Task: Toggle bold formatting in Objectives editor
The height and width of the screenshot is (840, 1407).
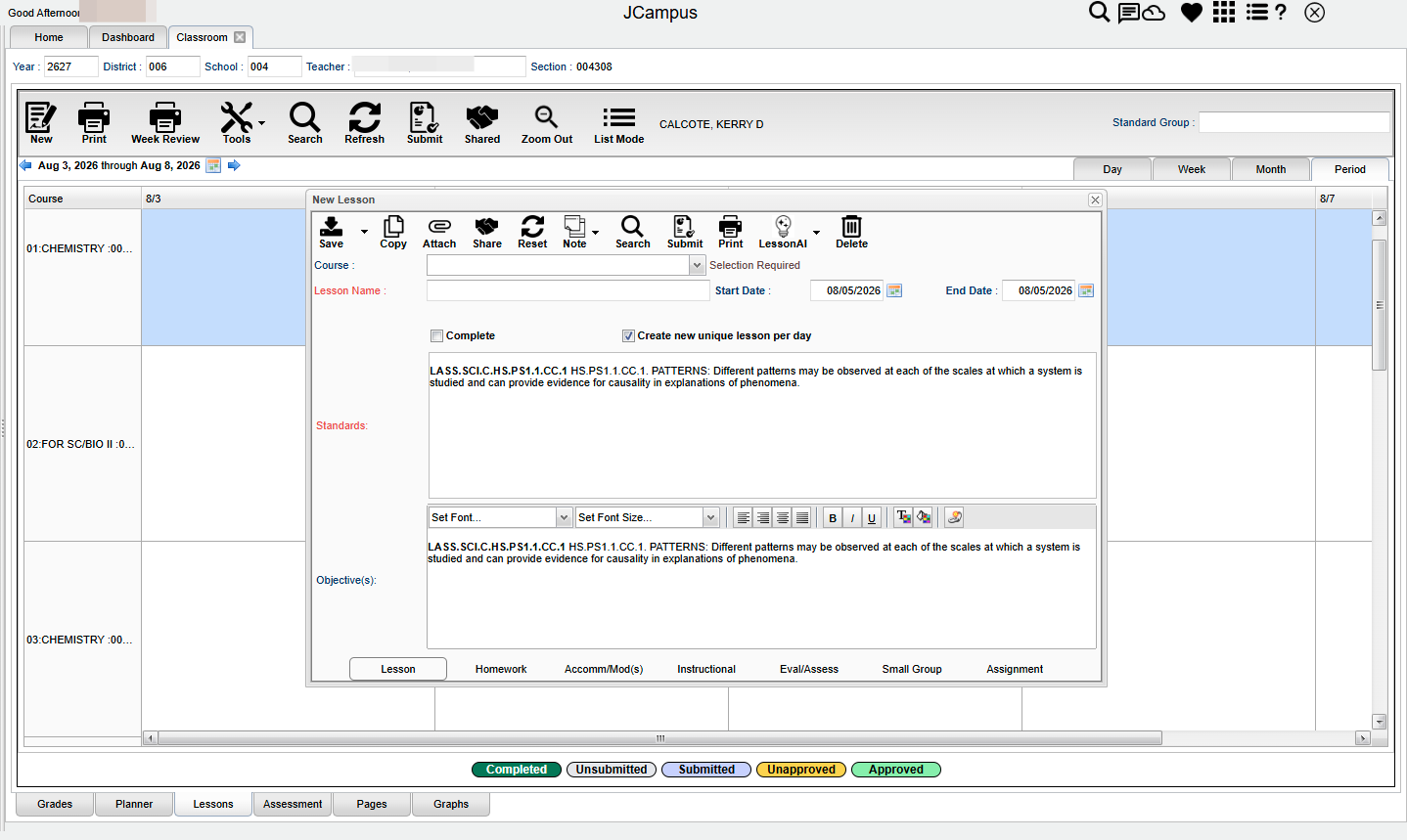Action: click(833, 517)
